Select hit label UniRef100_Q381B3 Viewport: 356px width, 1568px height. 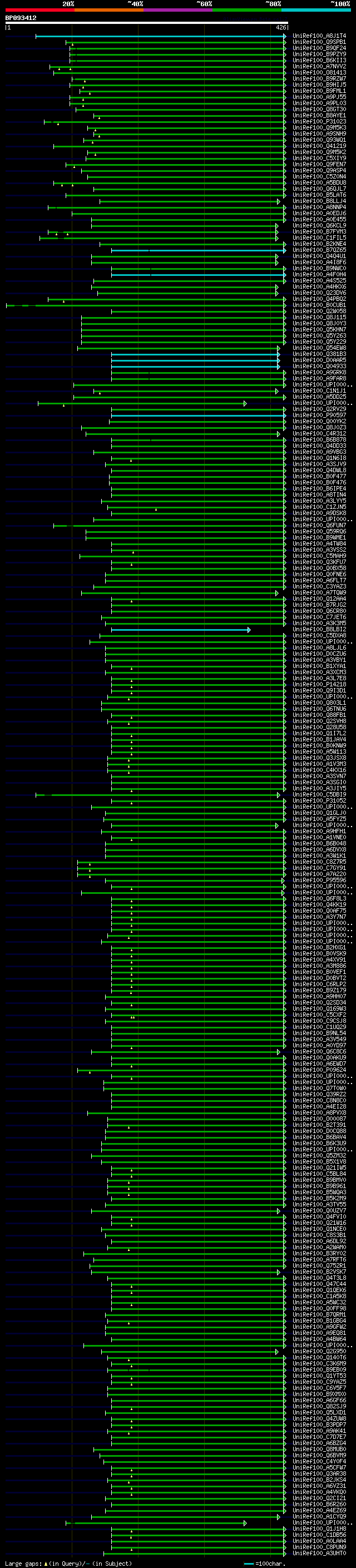point(319,354)
